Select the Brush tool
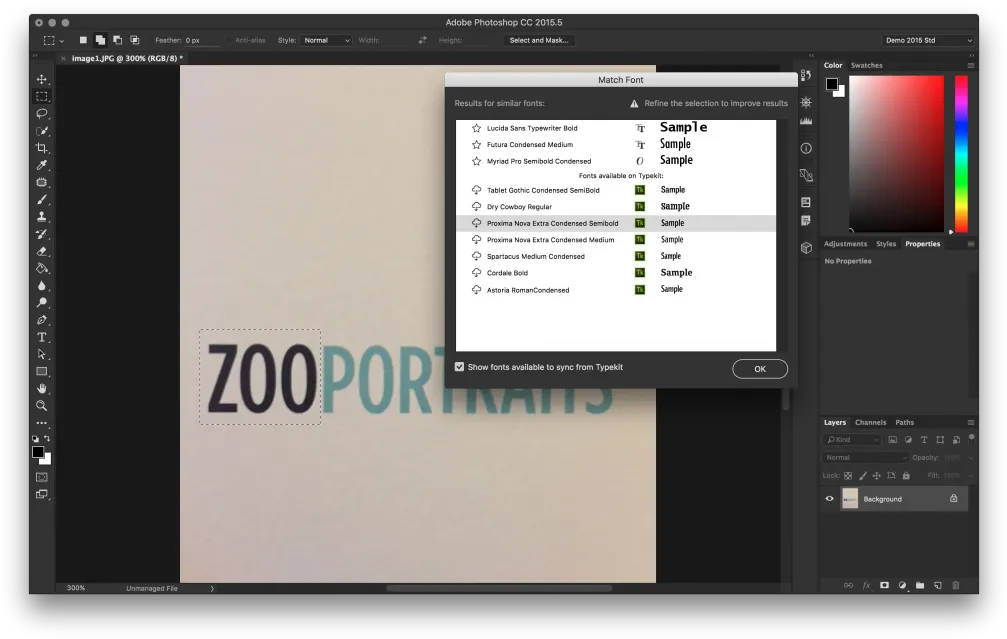 point(42,200)
